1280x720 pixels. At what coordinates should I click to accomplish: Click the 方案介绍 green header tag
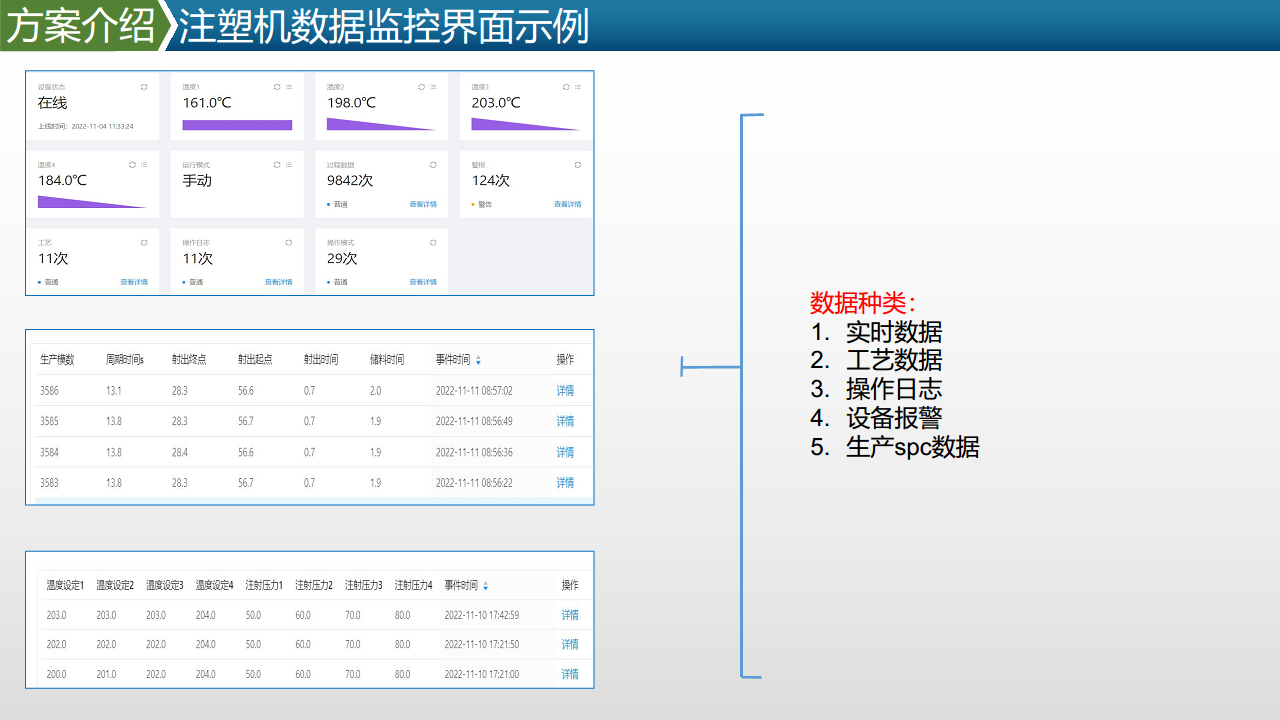(80, 26)
